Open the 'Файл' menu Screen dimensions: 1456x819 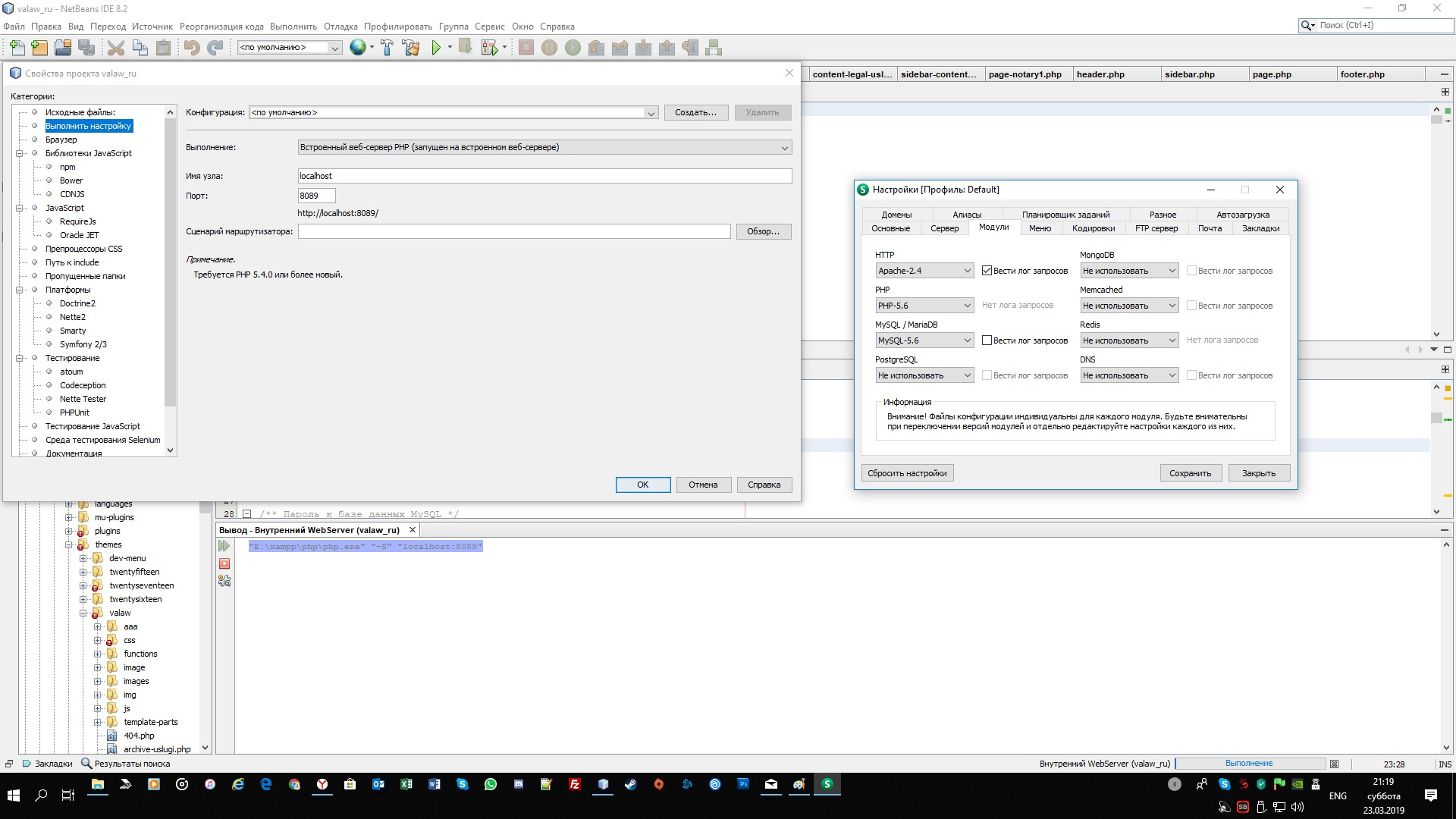point(14,26)
